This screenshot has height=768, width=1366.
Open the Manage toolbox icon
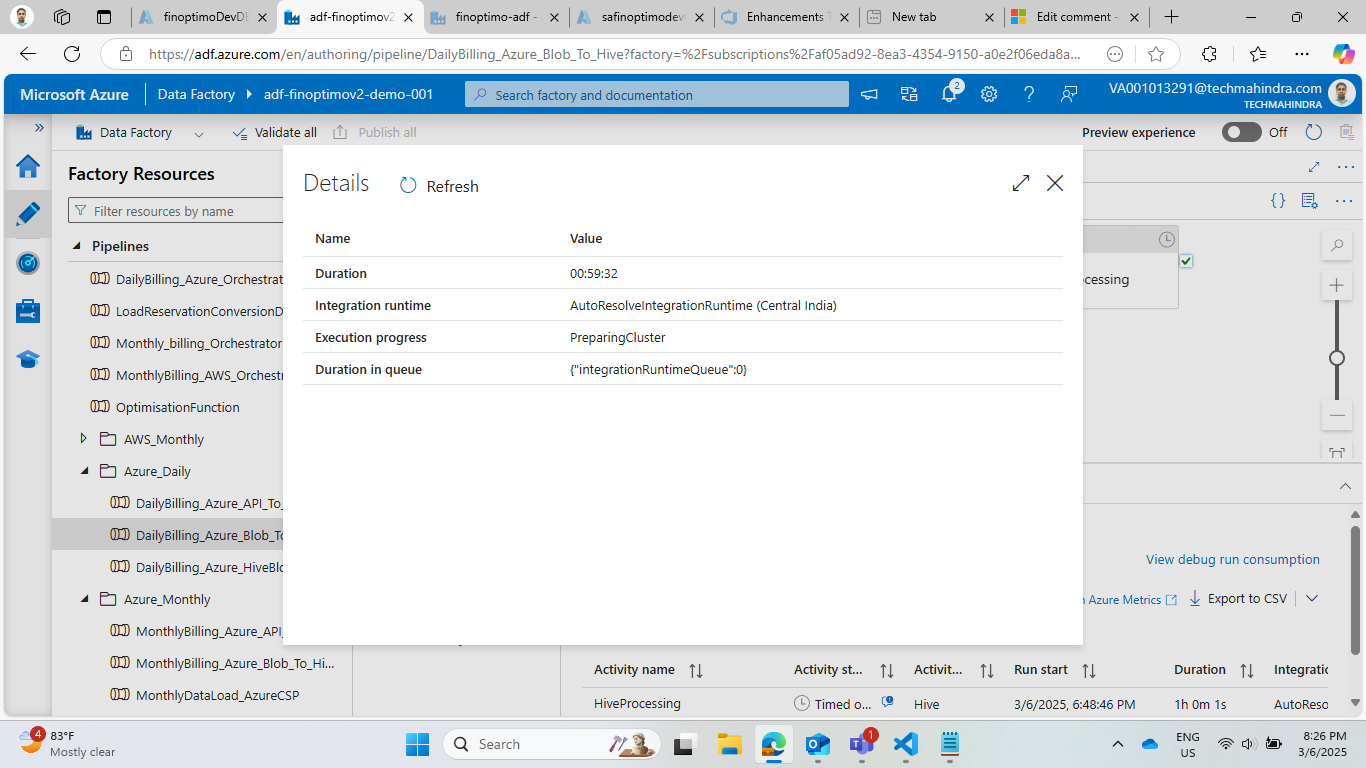(28, 311)
